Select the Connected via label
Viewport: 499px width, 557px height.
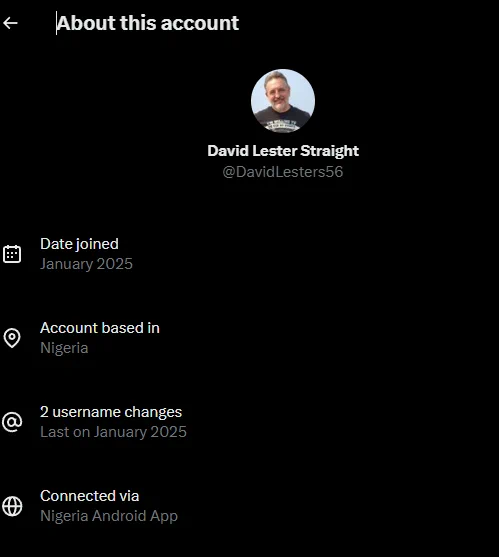[90, 496]
